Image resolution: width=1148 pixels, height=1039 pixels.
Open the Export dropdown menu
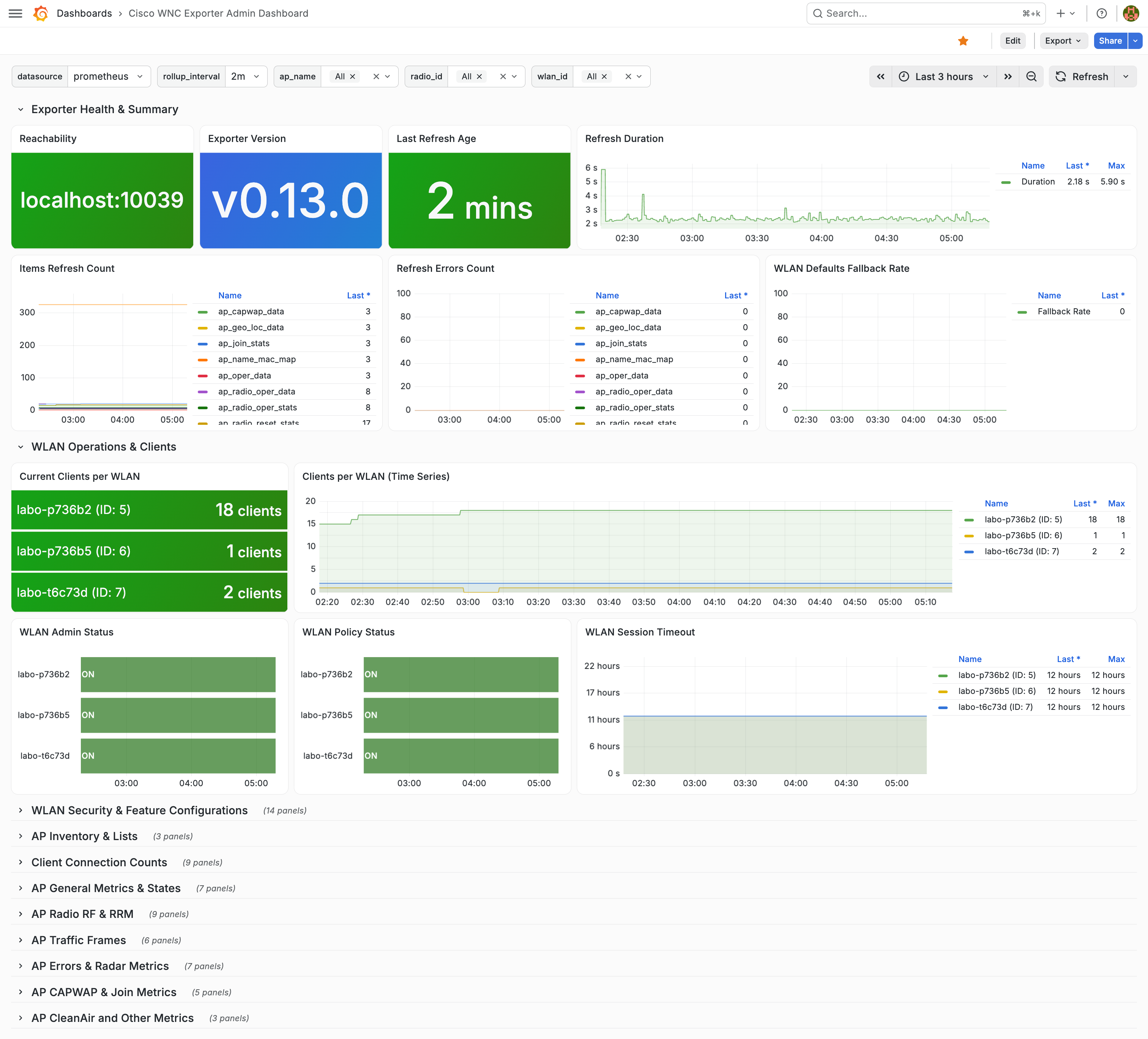pyautogui.click(x=1063, y=40)
